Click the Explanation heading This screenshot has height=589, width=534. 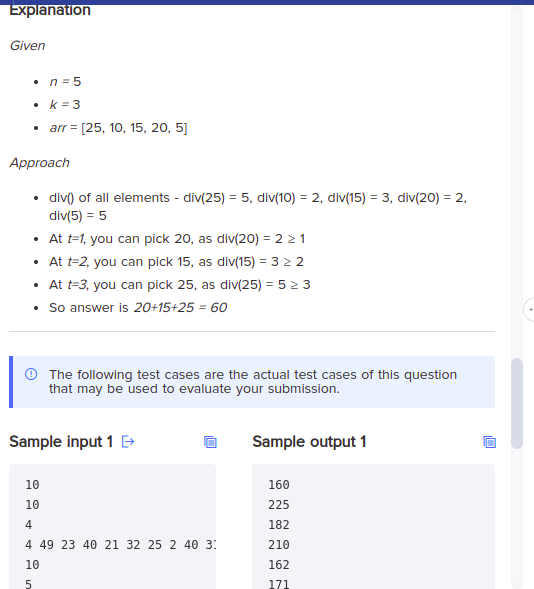[x=50, y=10]
